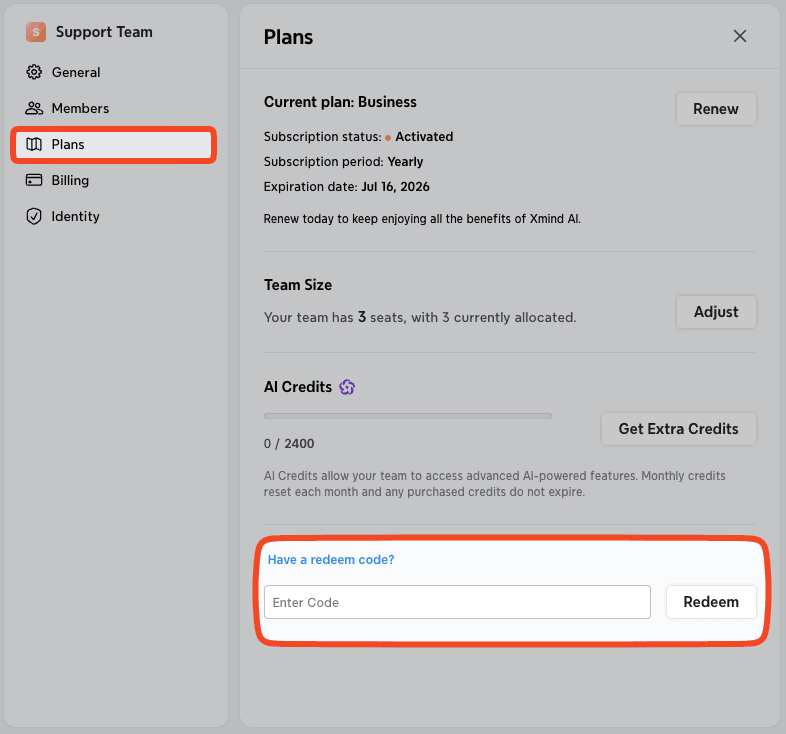The width and height of the screenshot is (786, 734).
Task: Click the AI Credits usage progress bar
Action: coord(407,416)
